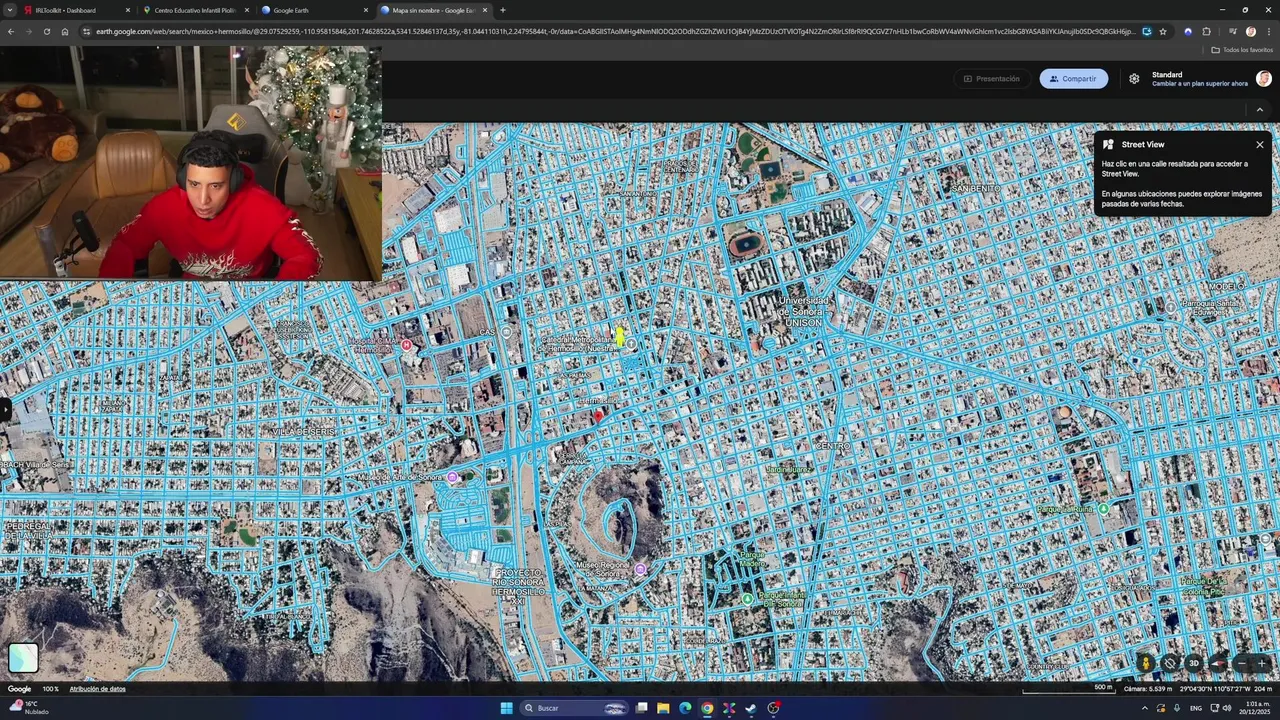The image size is (1280, 720).
Task: Click the browser home button
Action: (64, 31)
